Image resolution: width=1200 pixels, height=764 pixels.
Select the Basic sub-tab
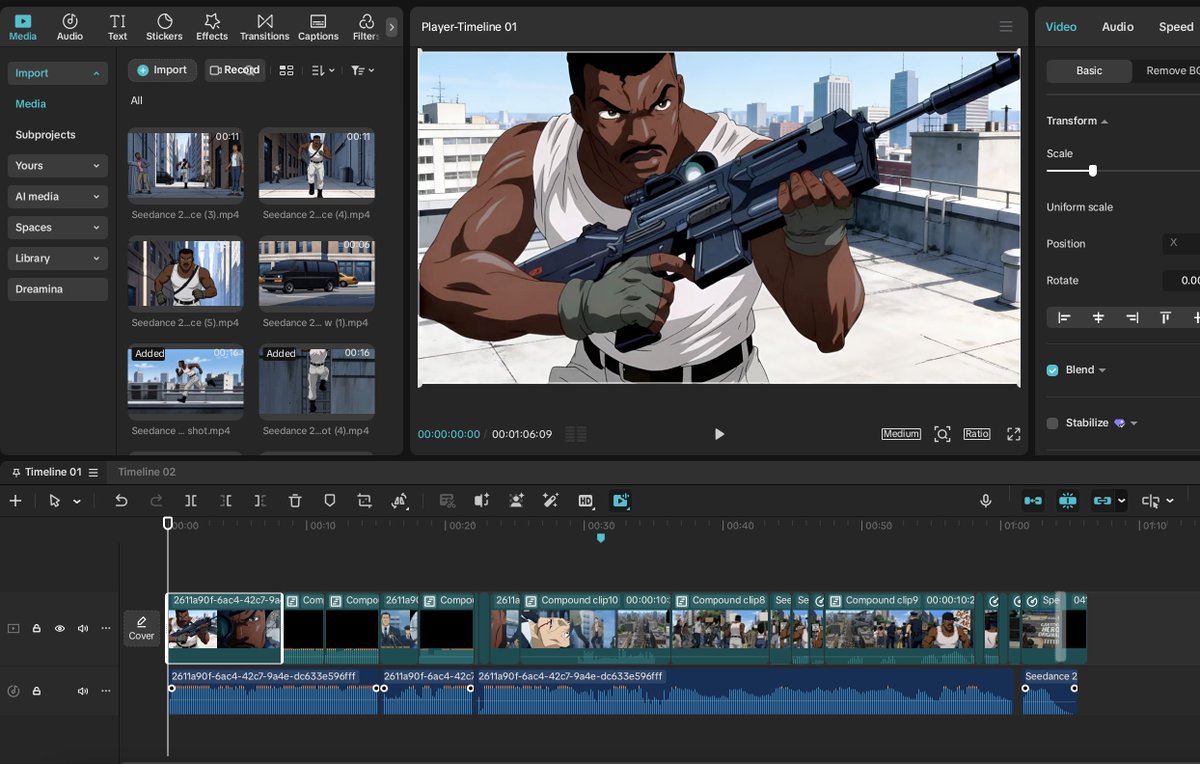click(x=1089, y=71)
